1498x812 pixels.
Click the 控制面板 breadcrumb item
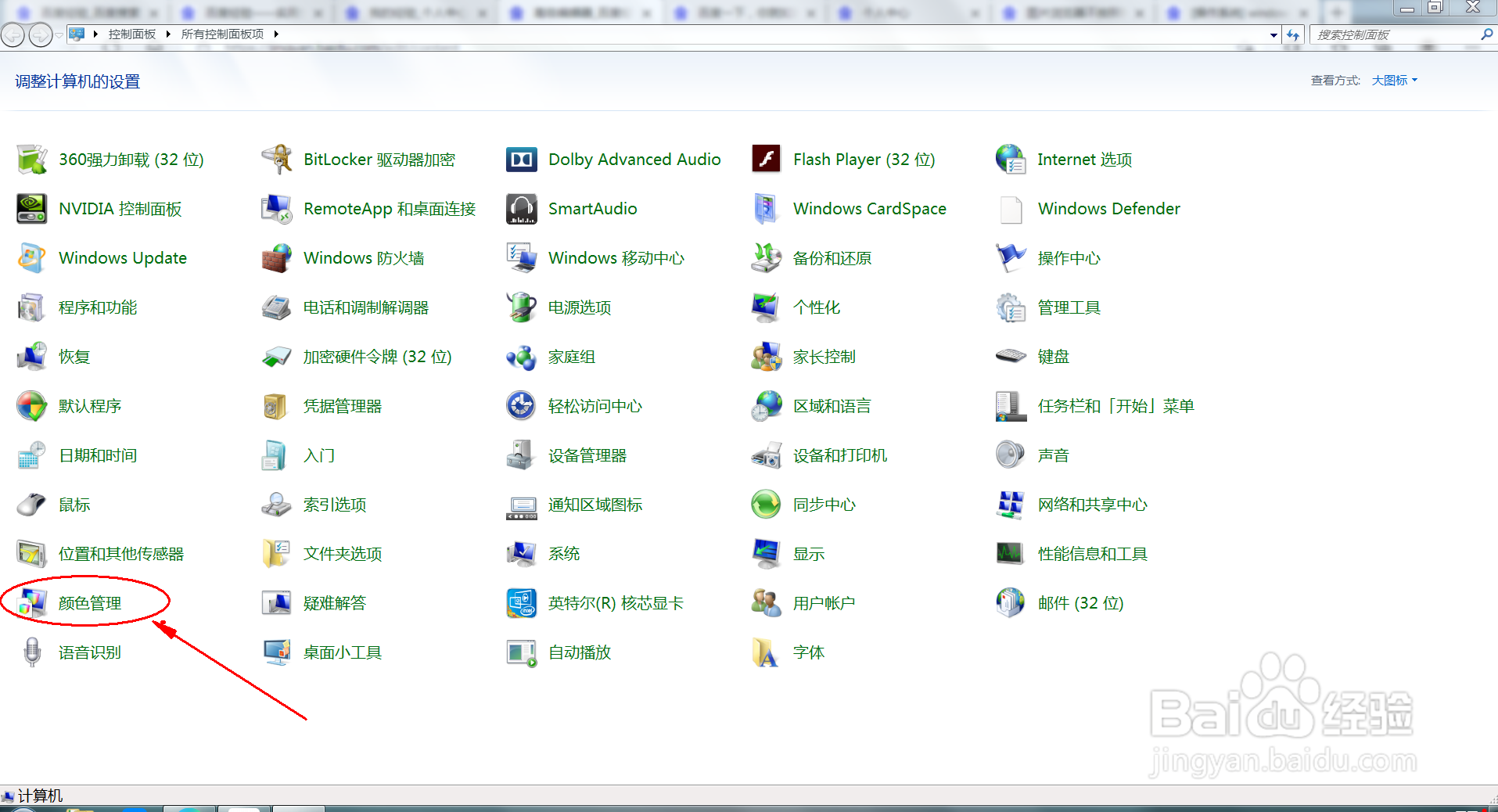(x=131, y=34)
